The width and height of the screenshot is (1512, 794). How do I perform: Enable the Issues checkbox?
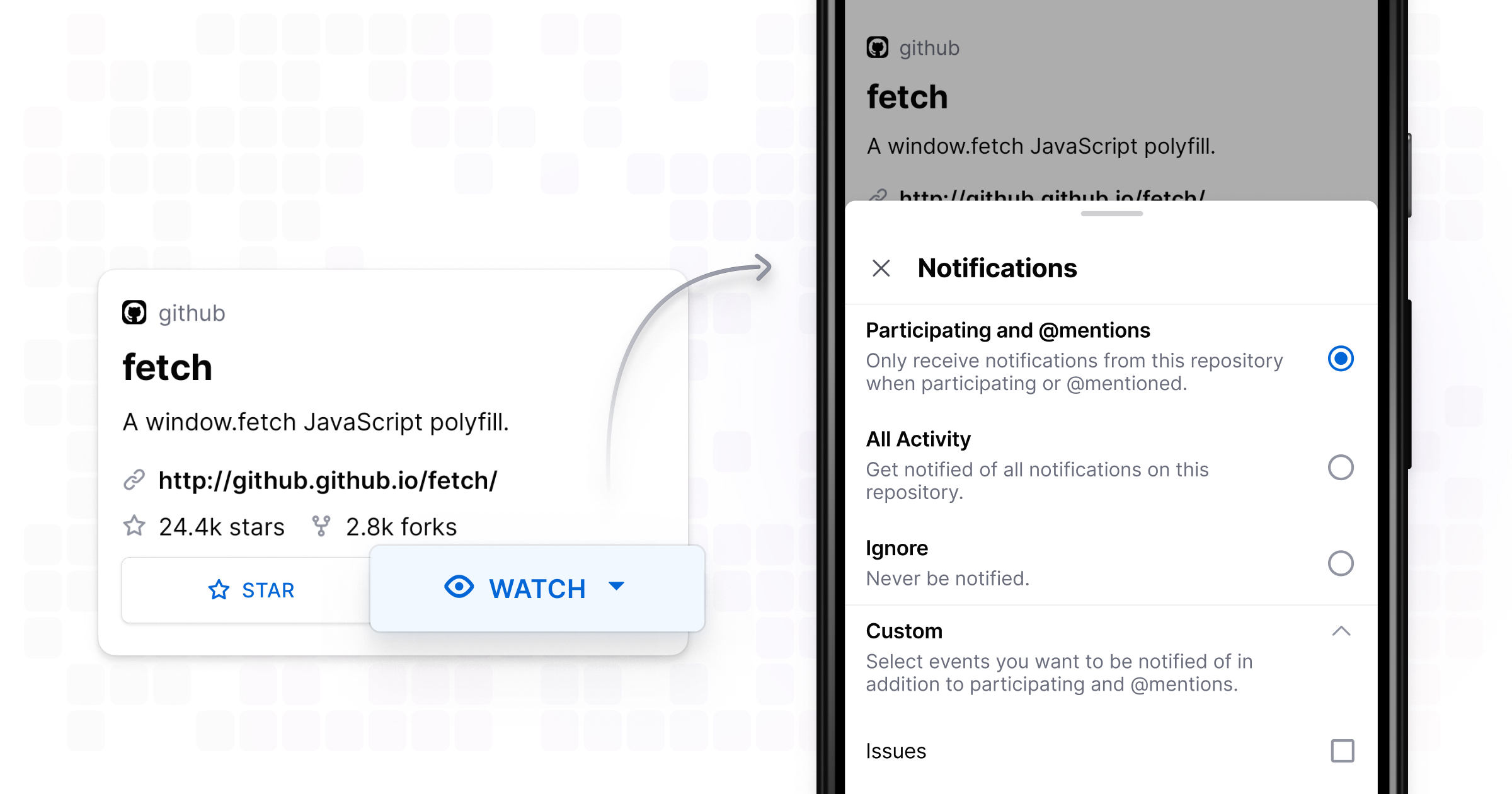(x=1341, y=751)
